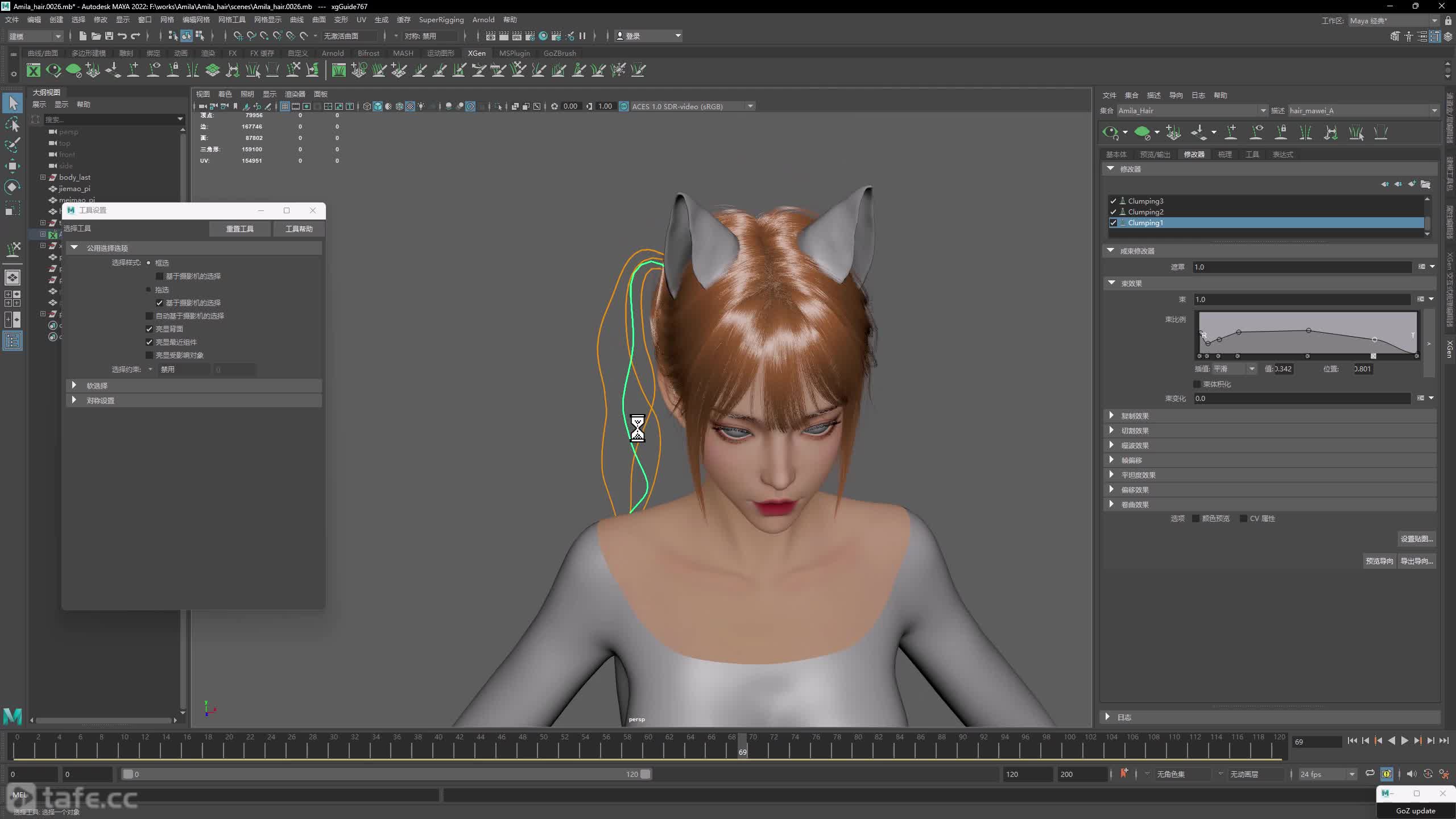Click the Save scene icon in status line
This screenshot has height=819, width=1456.
point(109,36)
